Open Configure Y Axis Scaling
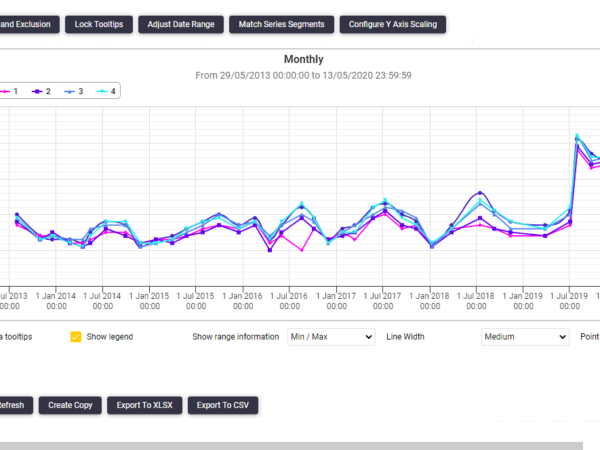 (393, 24)
